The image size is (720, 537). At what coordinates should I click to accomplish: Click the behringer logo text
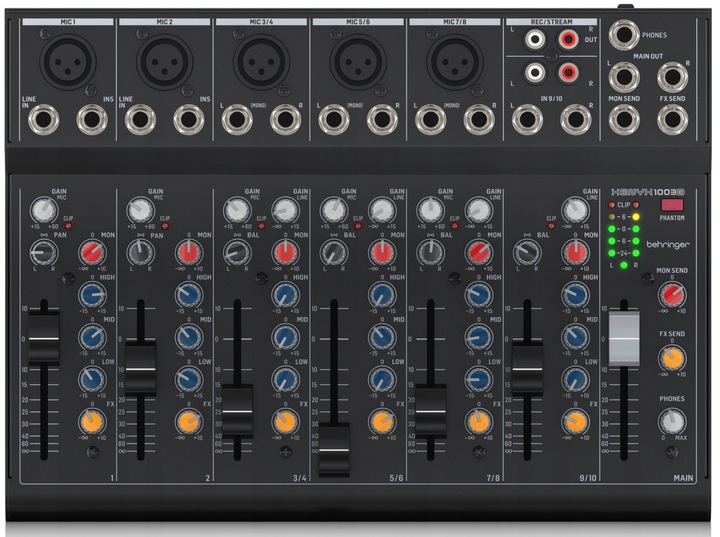coord(669,245)
